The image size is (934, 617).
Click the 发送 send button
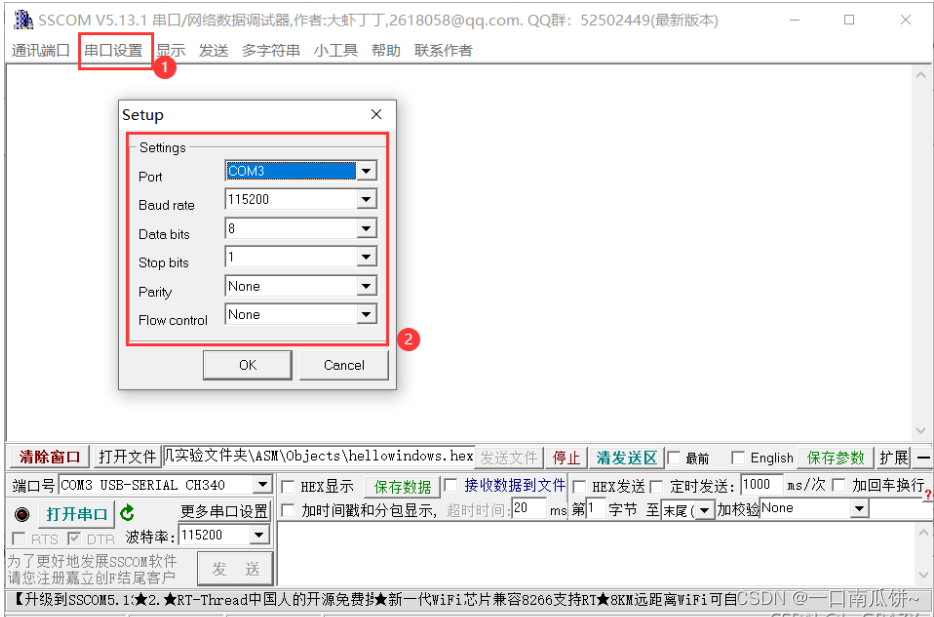coord(236,569)
